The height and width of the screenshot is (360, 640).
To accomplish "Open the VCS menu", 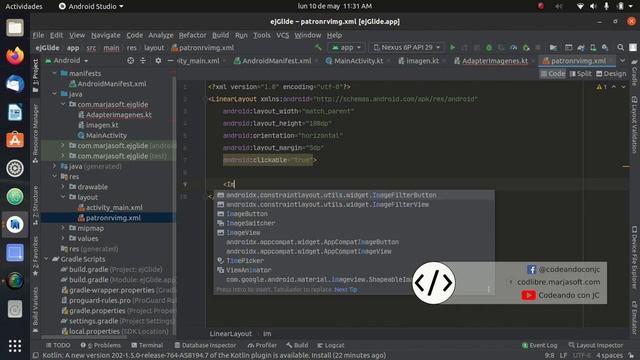I will point(282,35).
